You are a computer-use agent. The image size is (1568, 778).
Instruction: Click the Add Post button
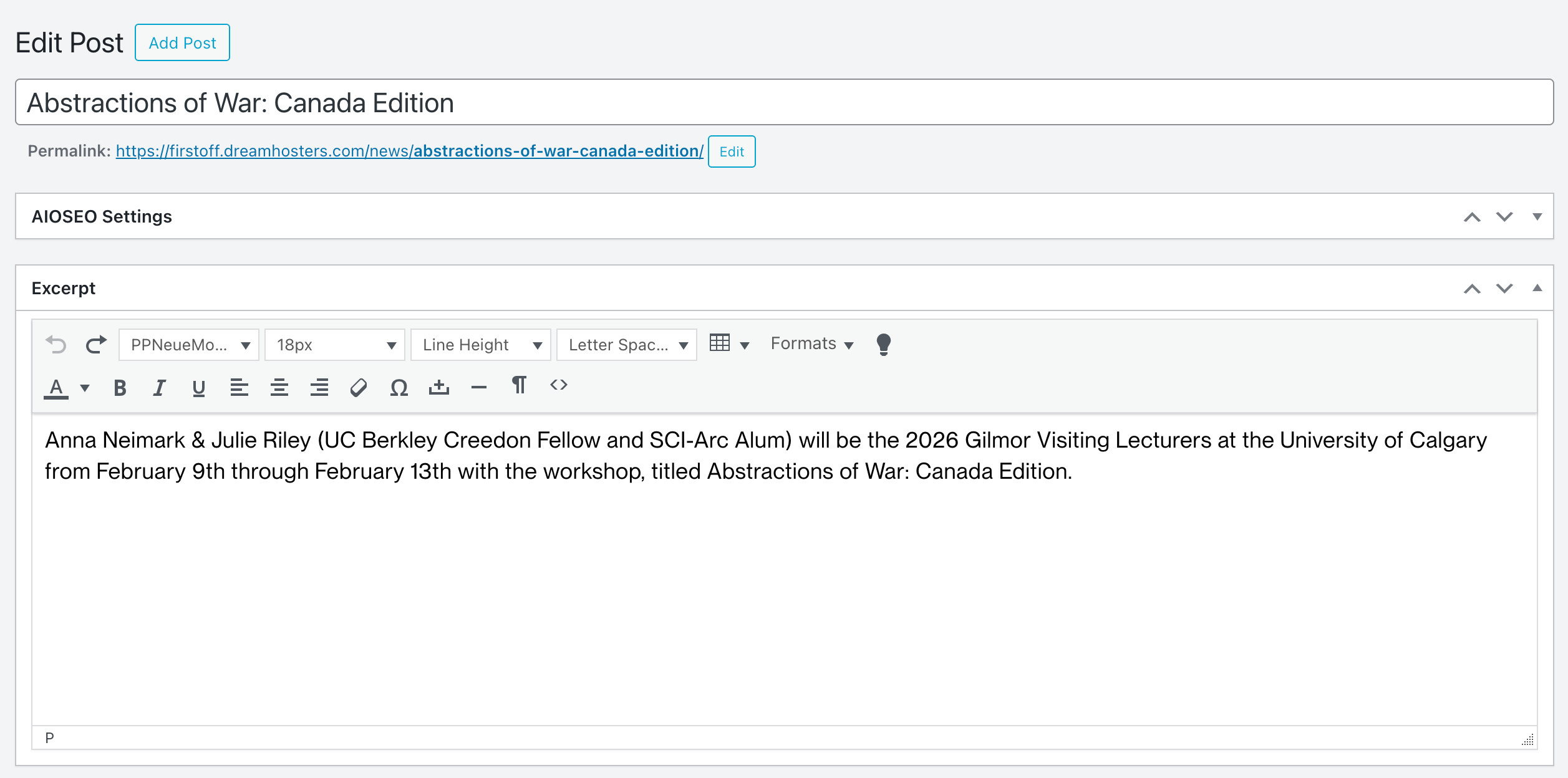click(182, 43)
